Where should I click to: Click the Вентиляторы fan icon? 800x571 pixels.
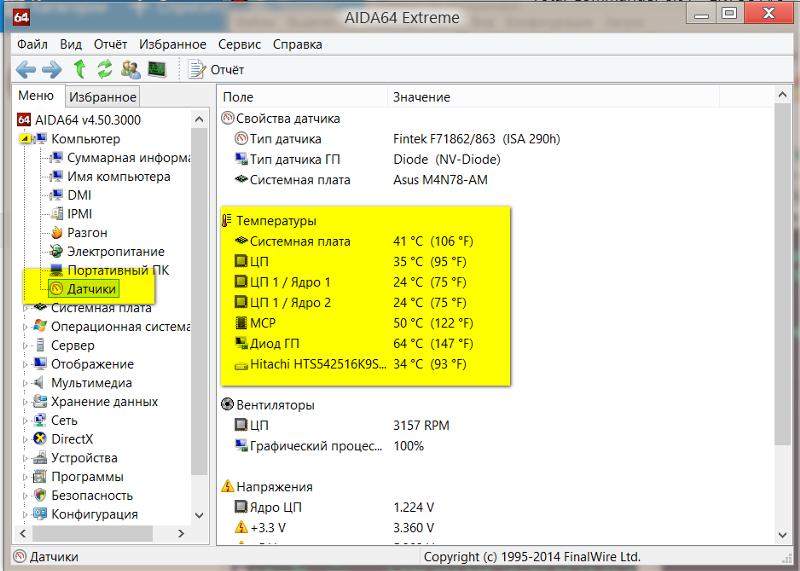228,405
